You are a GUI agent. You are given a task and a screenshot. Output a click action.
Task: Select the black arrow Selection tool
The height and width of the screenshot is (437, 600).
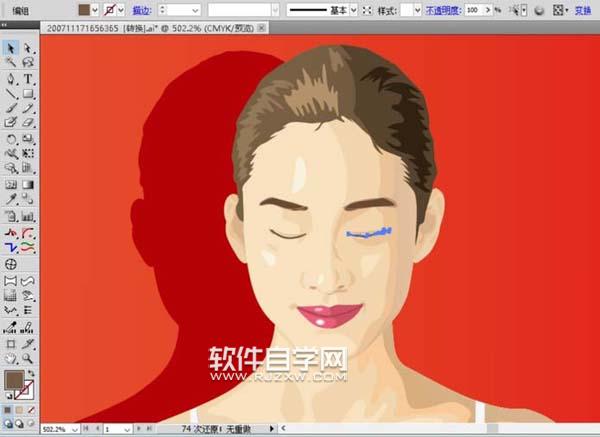tap(10, 47)
